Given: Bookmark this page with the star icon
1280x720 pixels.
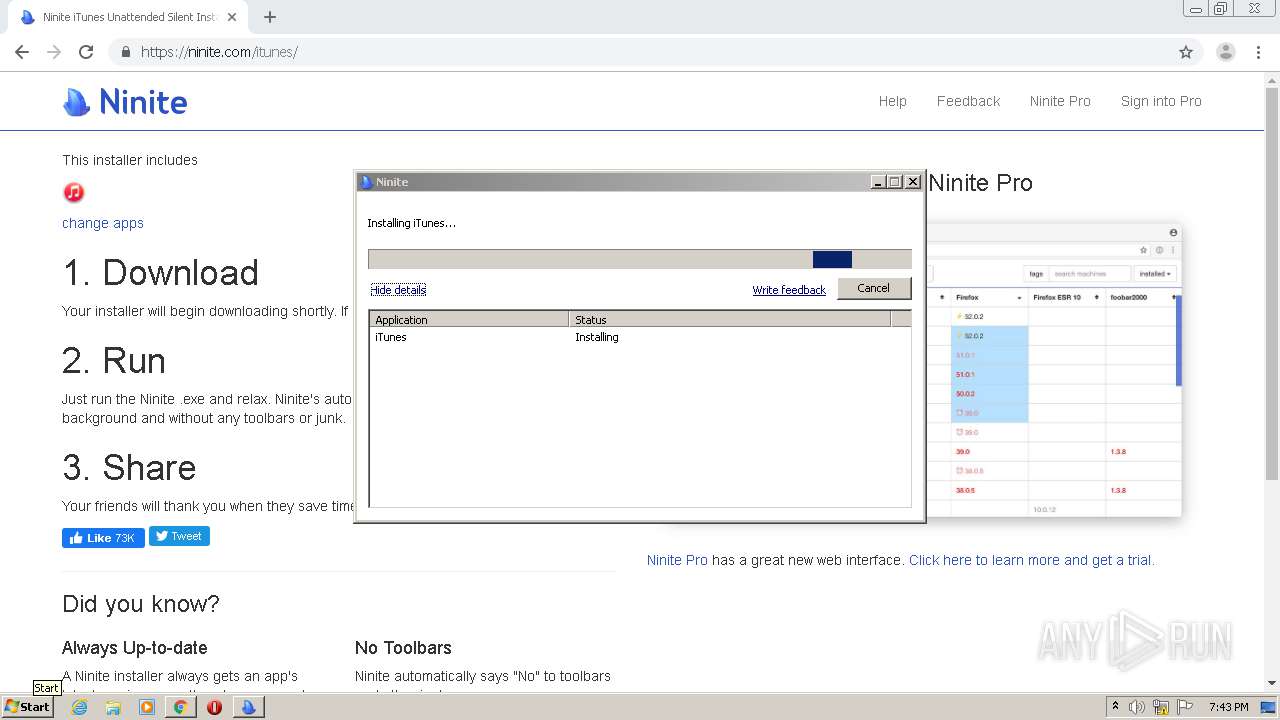Looking at the screenshot, I should tap(1186, 52).
